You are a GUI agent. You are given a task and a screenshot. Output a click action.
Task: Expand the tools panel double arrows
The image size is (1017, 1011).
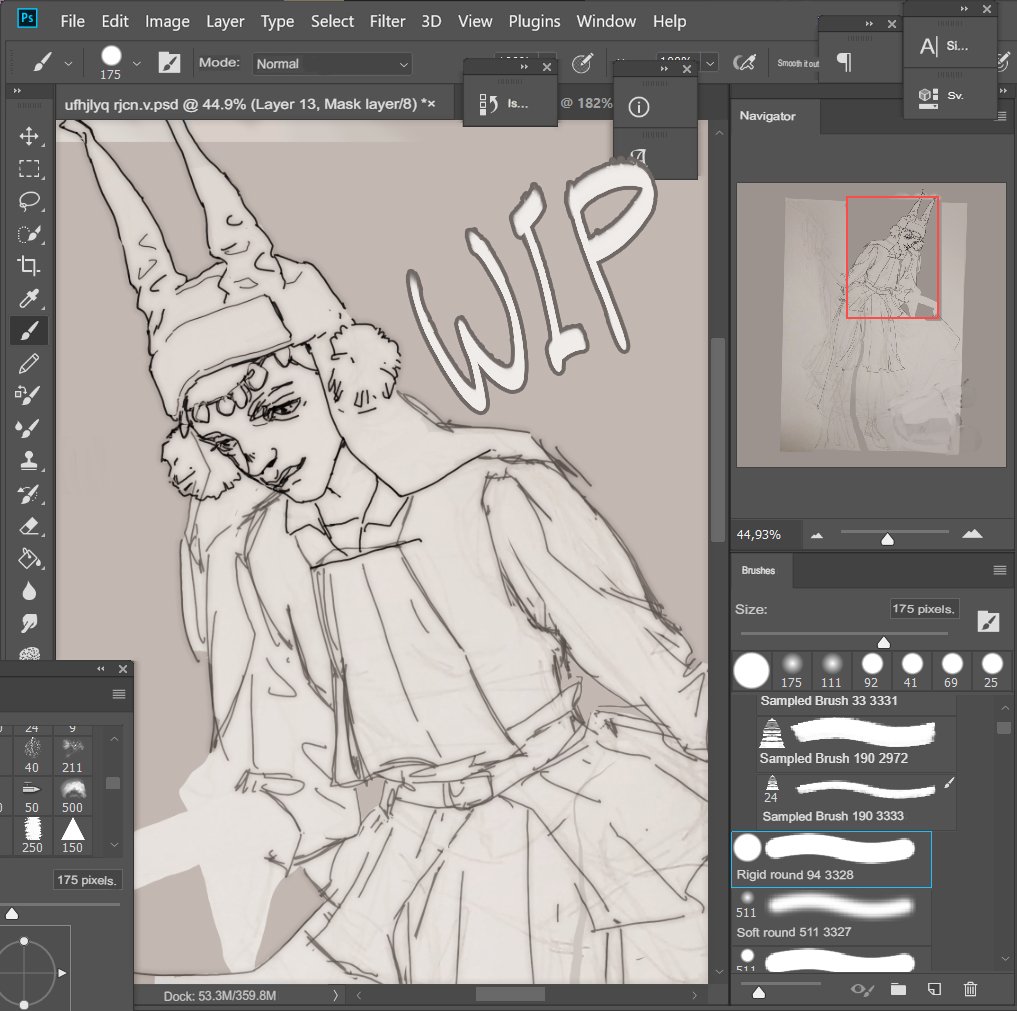coord(18,91)
